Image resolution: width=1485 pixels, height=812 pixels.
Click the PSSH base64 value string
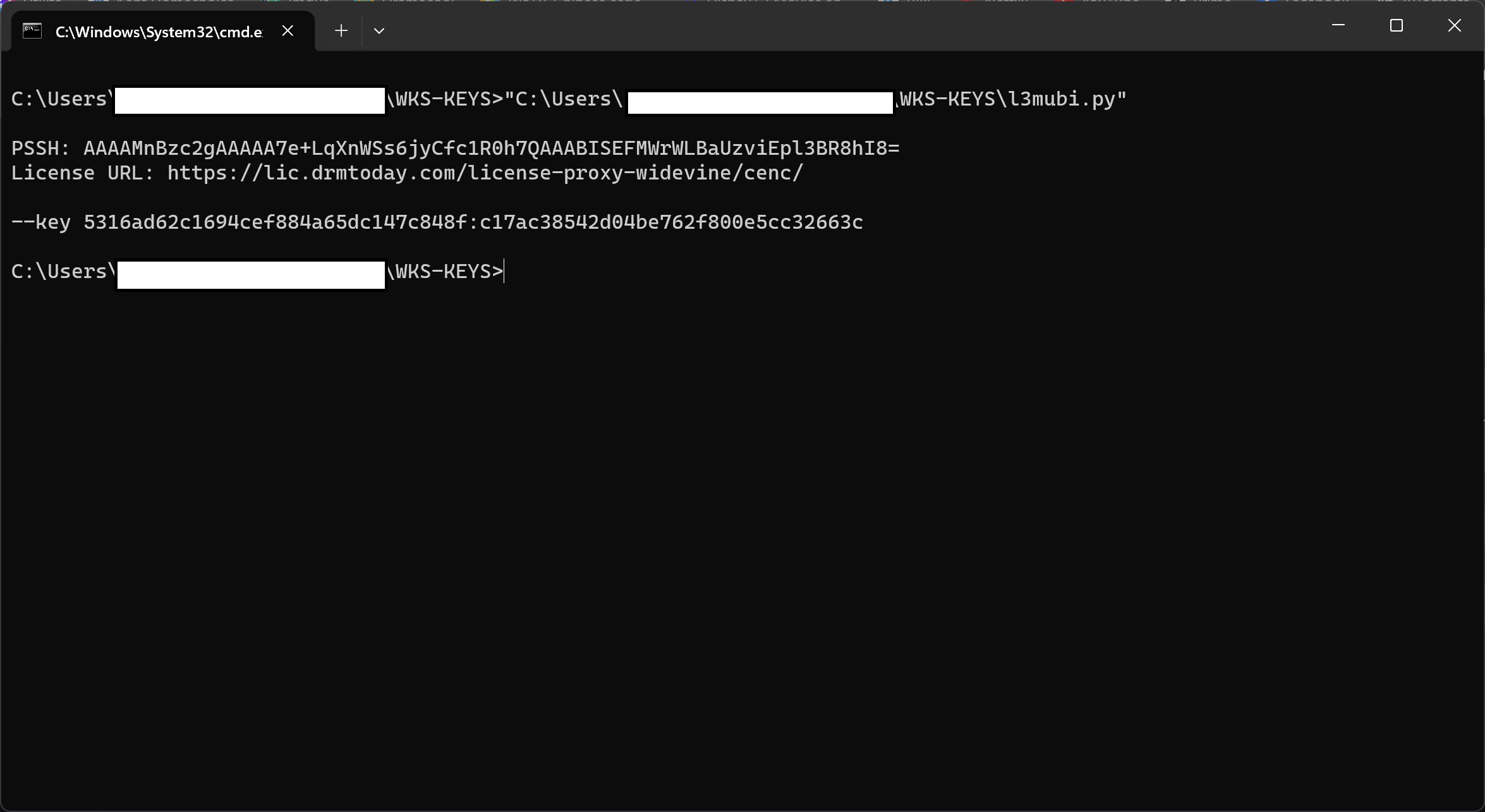[x=491, y=148]
